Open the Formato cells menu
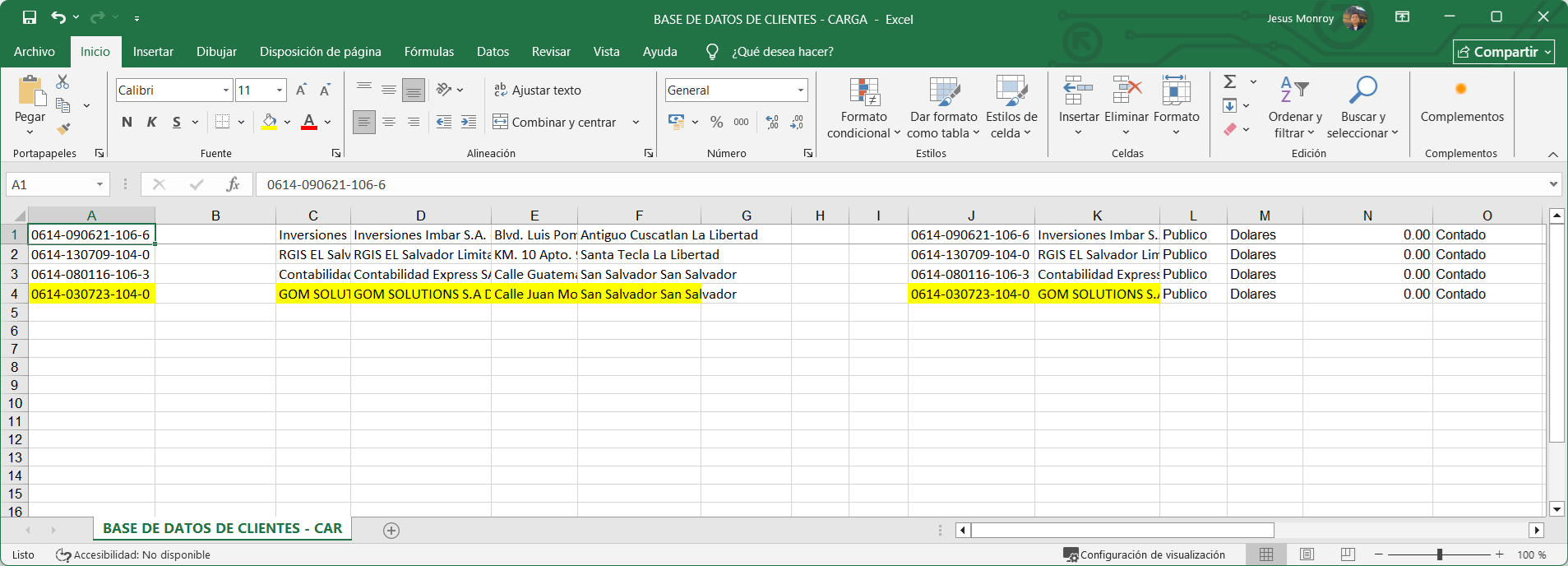Screen dimensions: 1568x566 click(x=1177, y=108)
